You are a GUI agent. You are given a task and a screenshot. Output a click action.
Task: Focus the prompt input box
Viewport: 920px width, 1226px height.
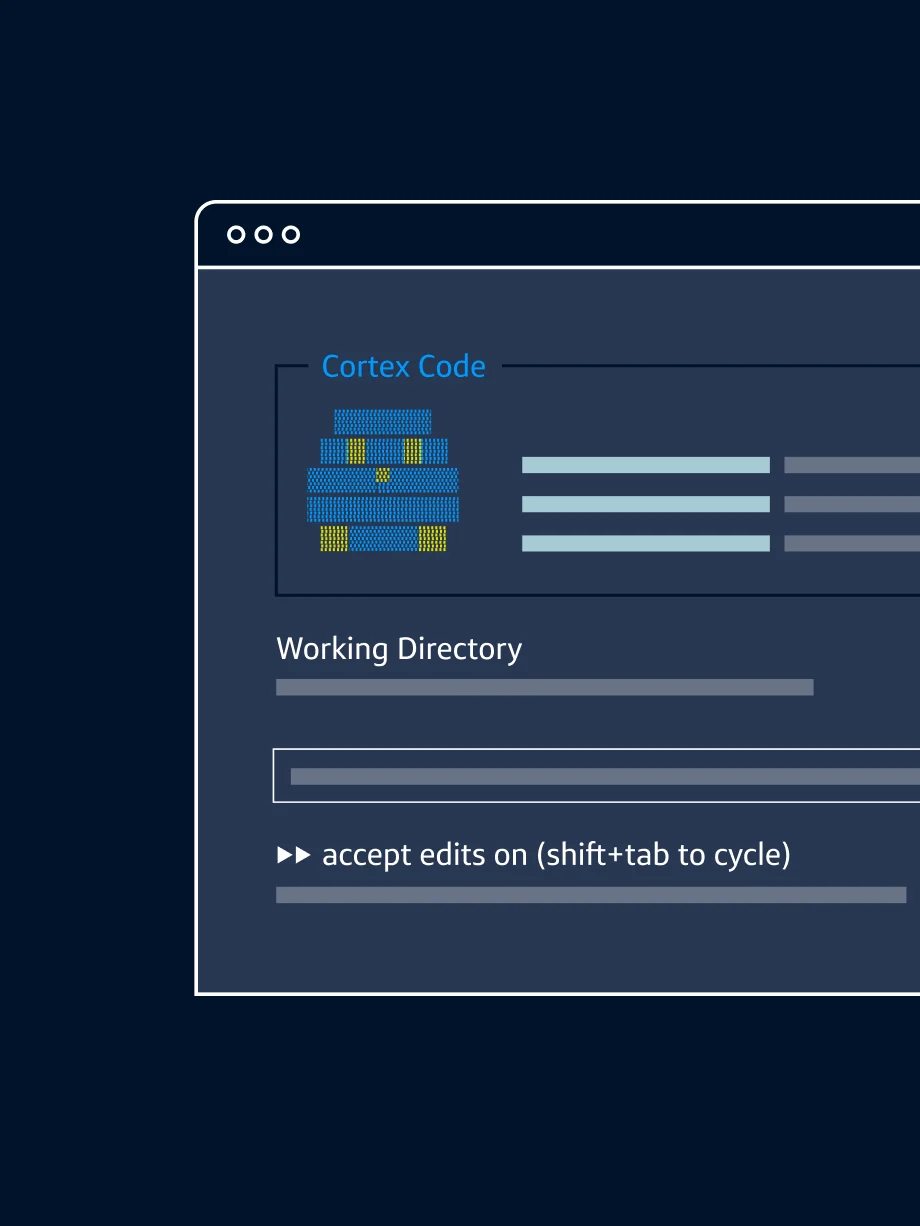pyautogui.click(x=596, y=775)
